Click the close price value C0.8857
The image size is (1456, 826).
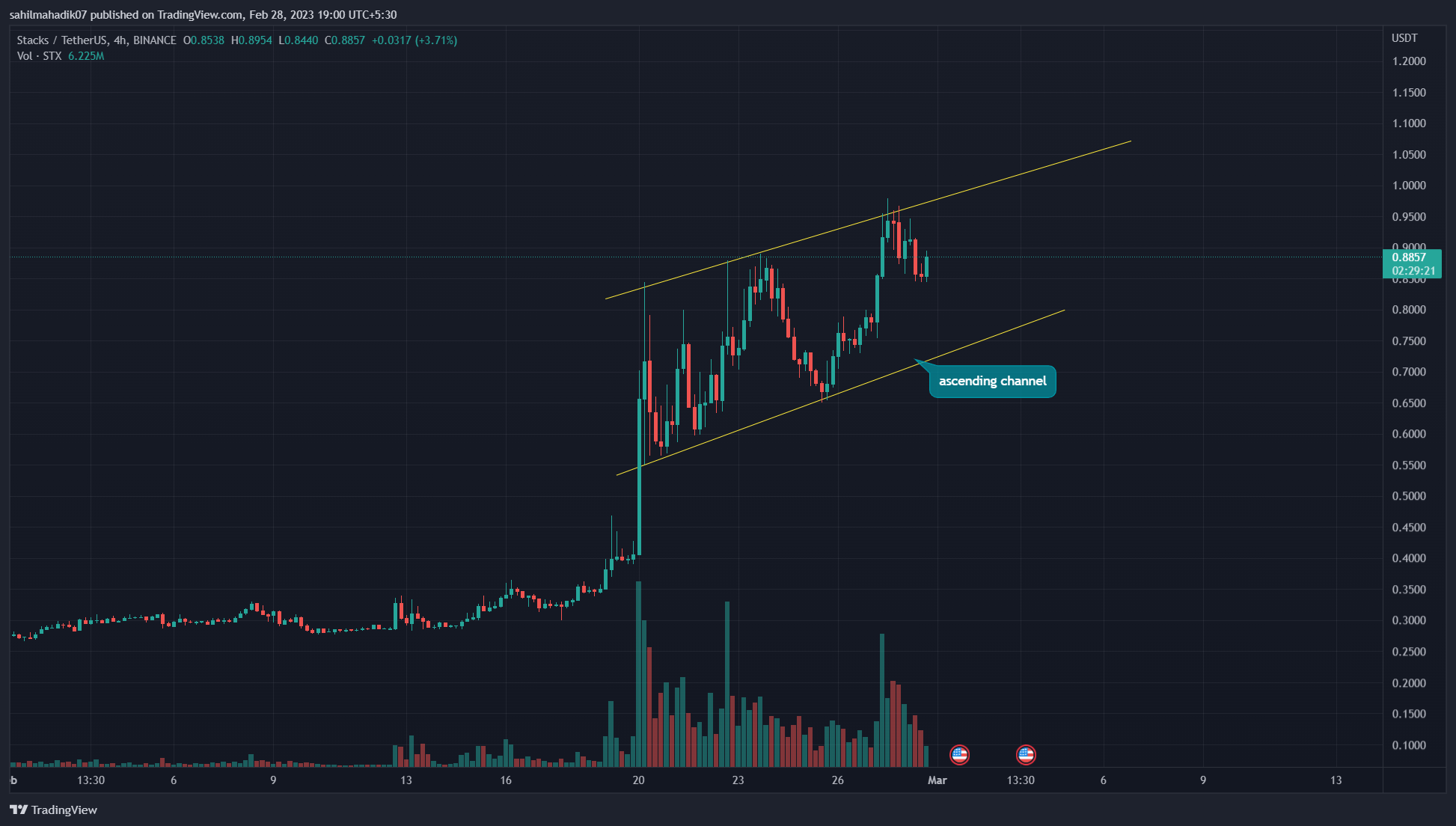point(345,40)
